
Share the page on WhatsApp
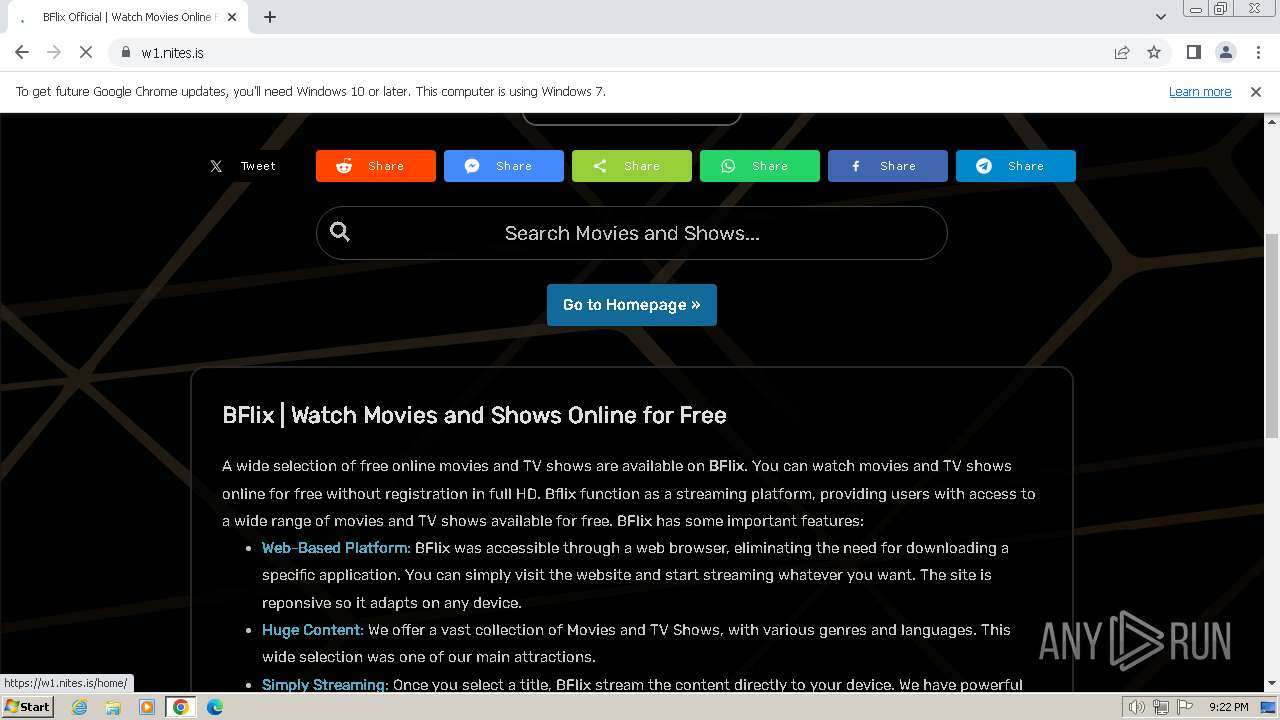point(760,166)
